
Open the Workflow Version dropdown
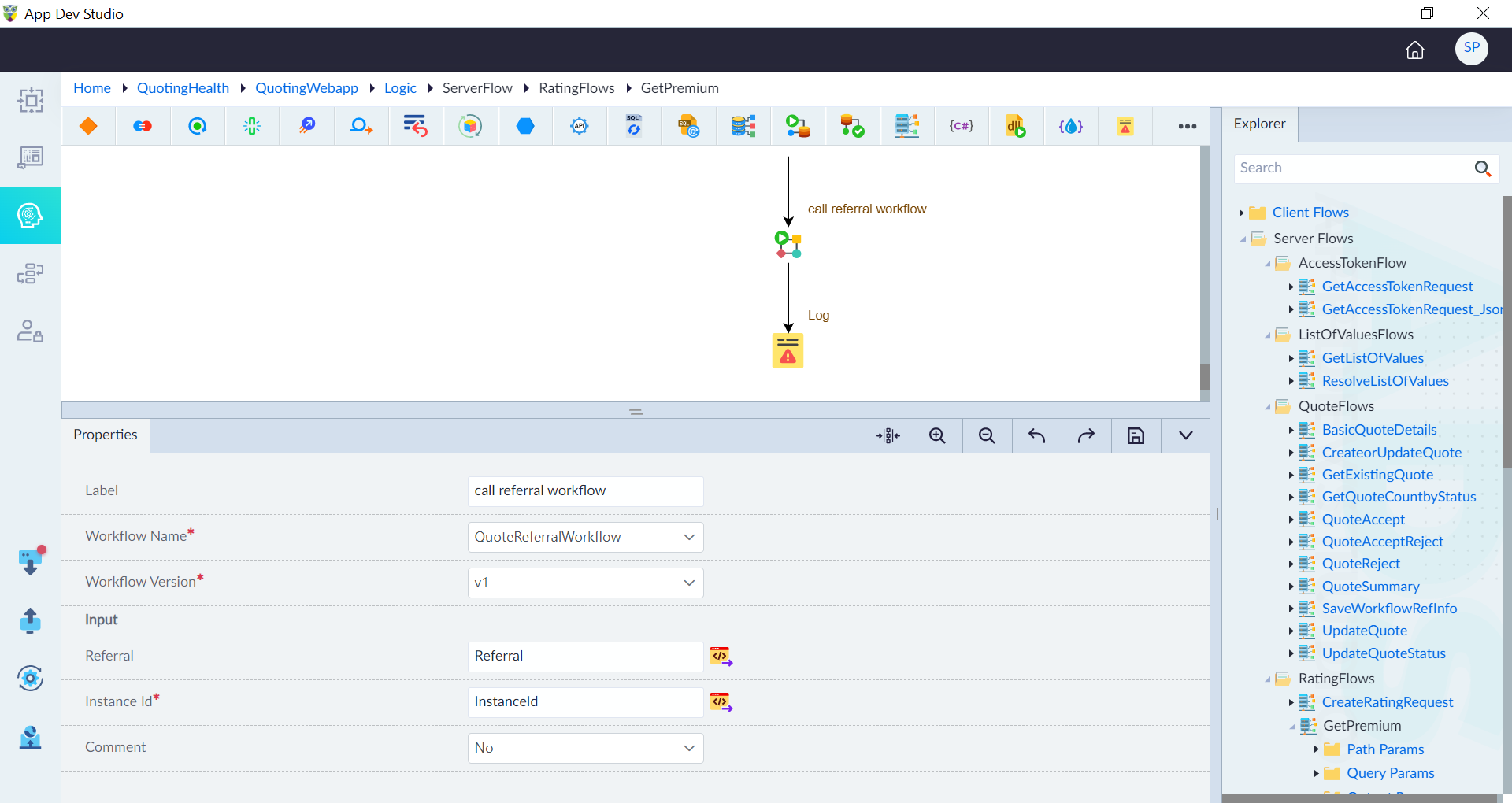(585, 583)
